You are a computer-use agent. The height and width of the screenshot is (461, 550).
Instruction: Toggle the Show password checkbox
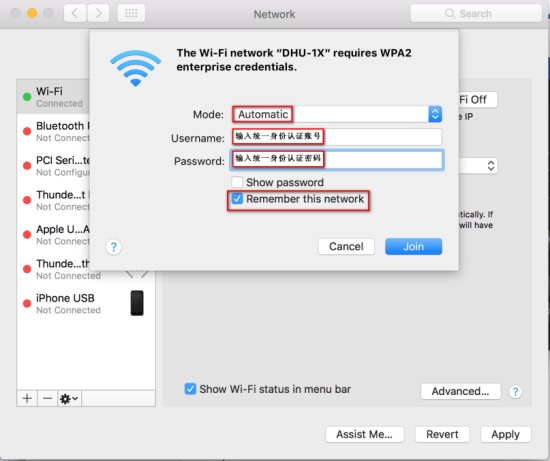(x=237, y=182)
